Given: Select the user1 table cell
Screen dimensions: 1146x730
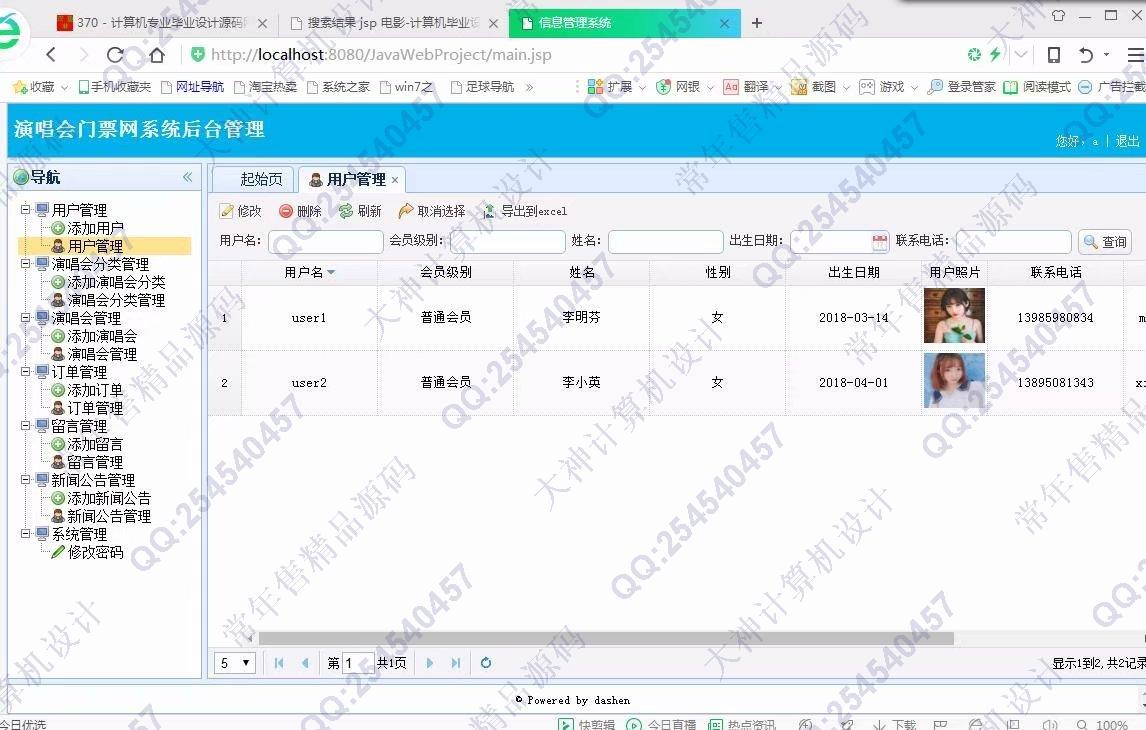Looking at the screenshot, I should [309, 318].
